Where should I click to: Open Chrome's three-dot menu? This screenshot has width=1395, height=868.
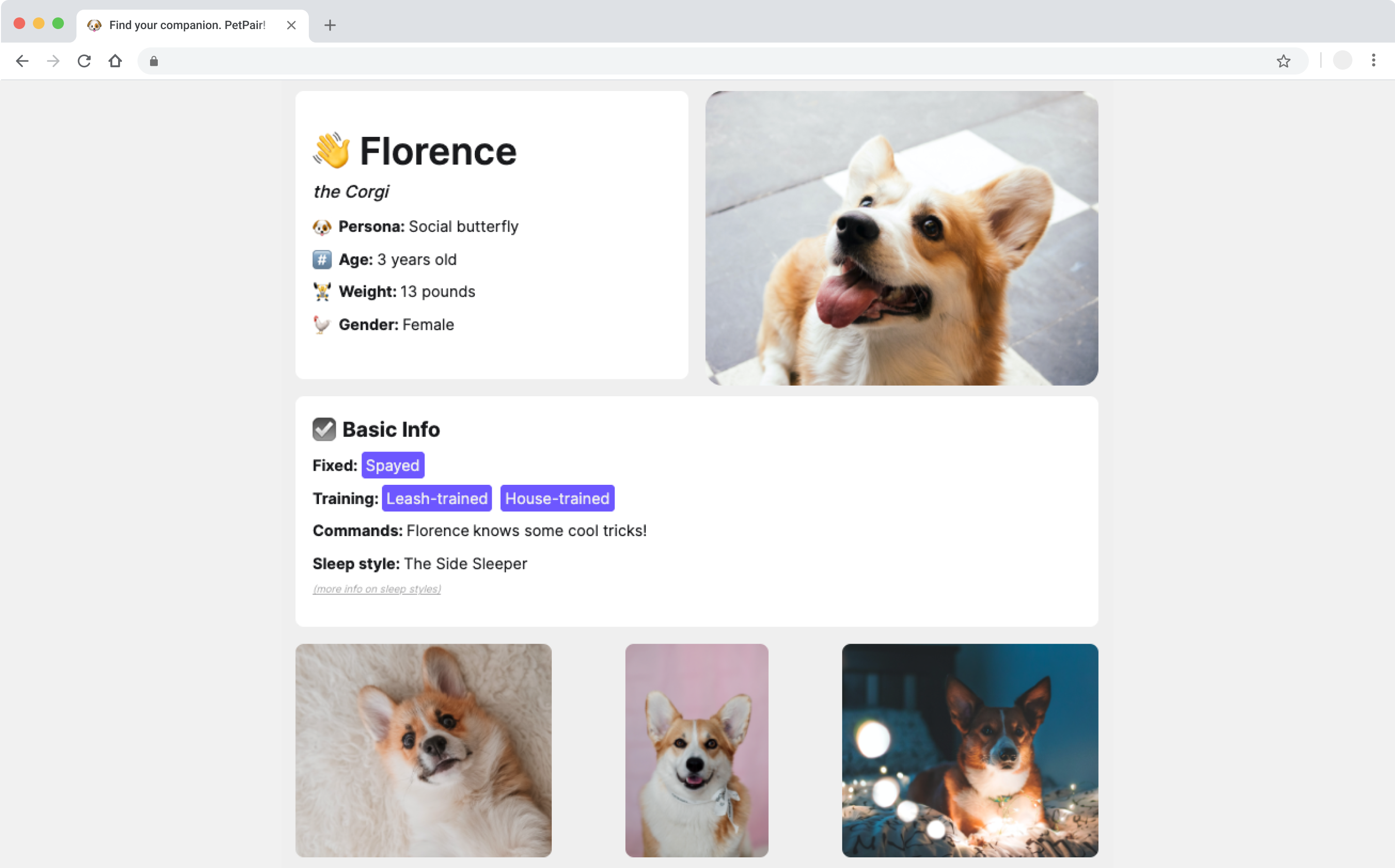1374,61
